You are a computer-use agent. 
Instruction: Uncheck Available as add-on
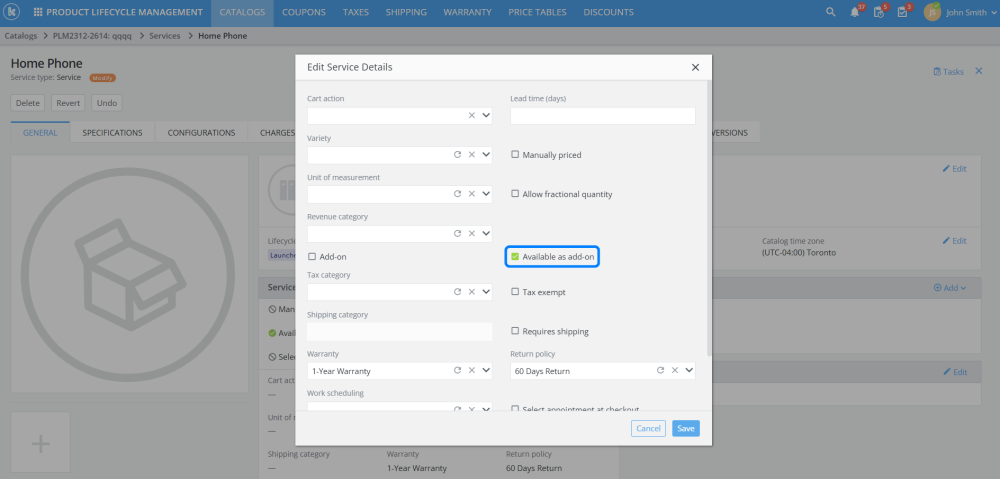point(515,257)
